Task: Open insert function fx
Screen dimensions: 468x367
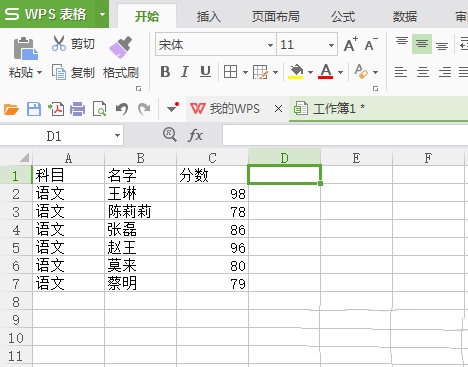Action: tap(195, 135)
